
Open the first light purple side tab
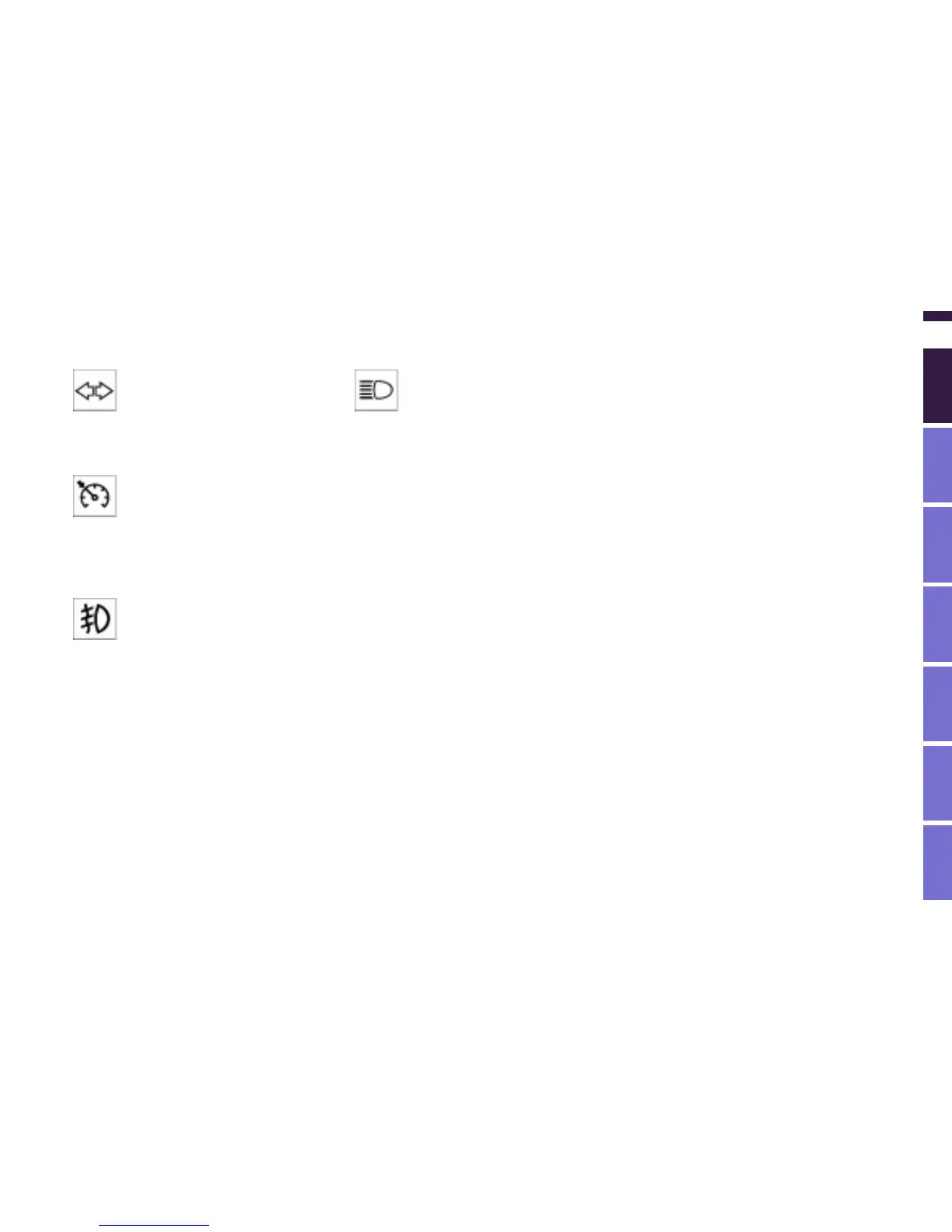click(937, 465)
